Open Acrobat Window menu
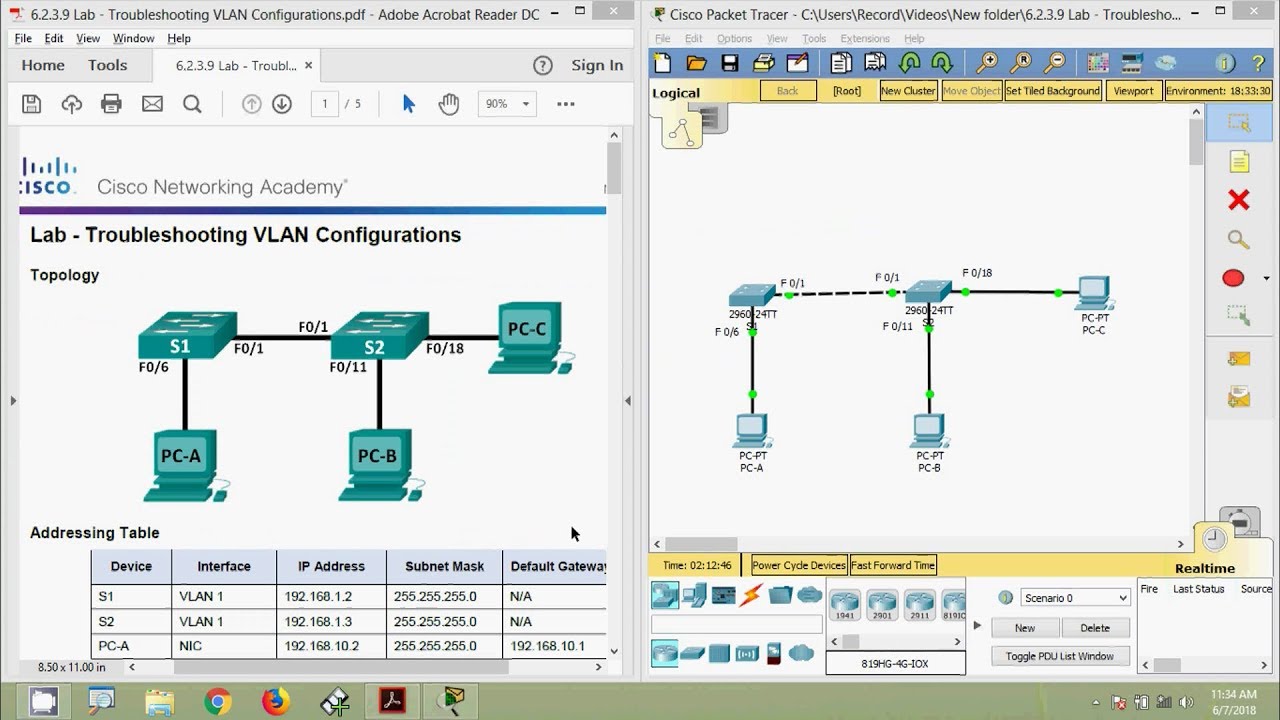This screenshot has height=720, width=1280. (133, 38)
